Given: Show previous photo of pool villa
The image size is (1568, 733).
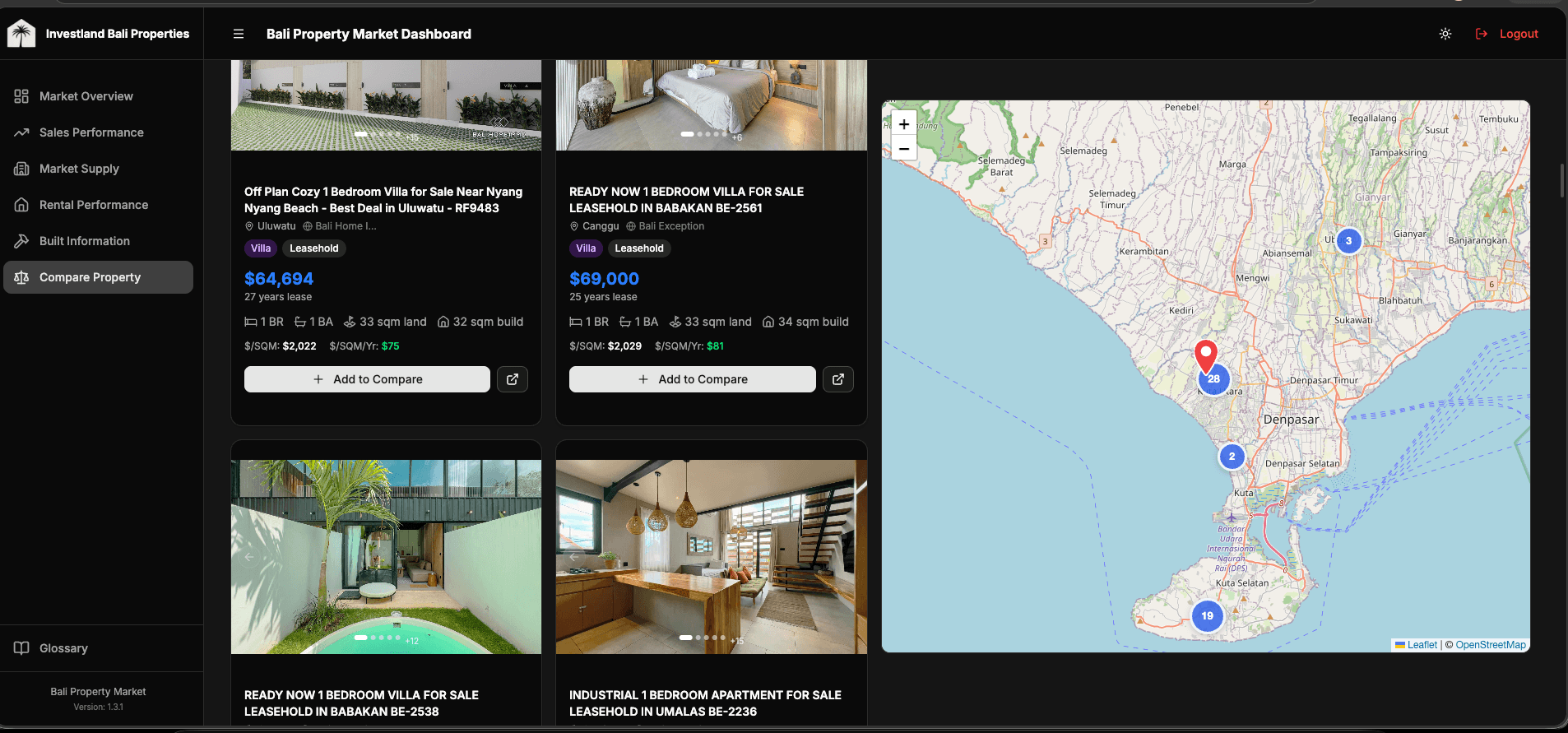Looking at the screenshot, I should click(249, 557).
